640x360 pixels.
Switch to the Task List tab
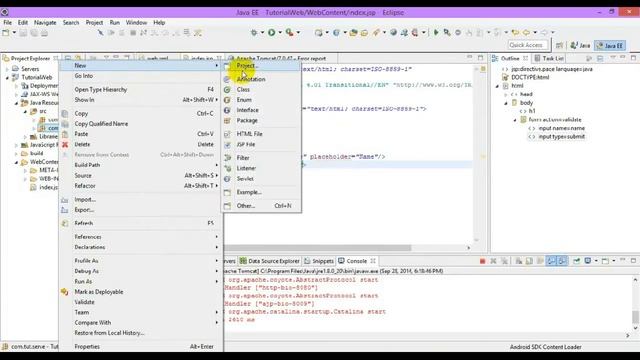[549, 58]
